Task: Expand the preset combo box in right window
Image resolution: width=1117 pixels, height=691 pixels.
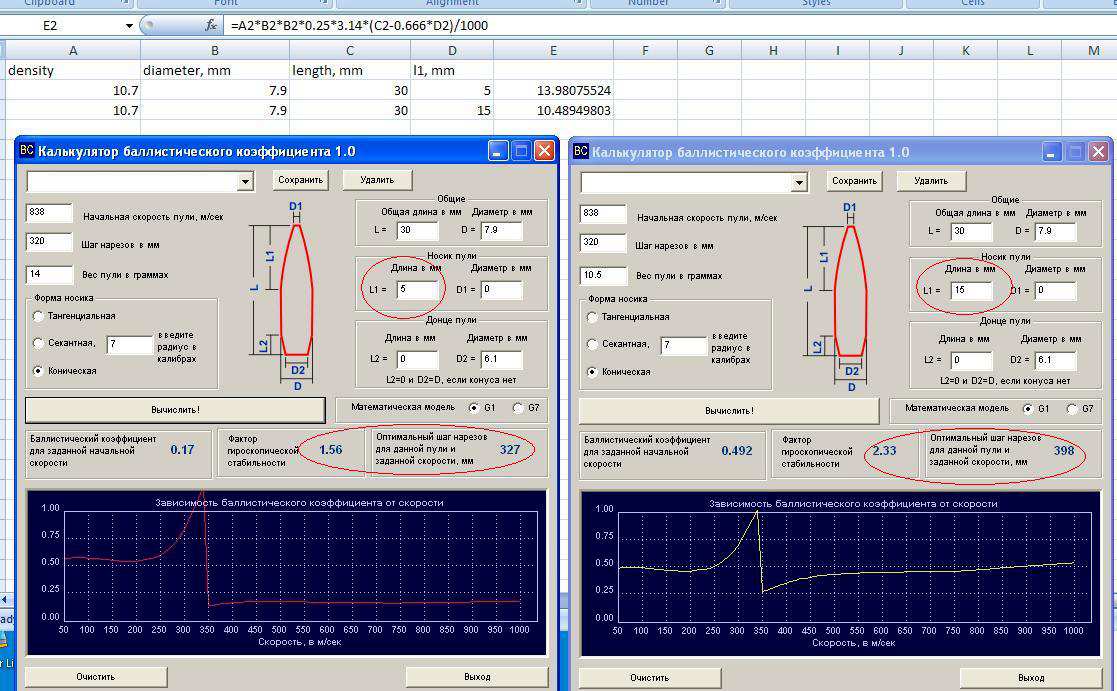Action: (799, 183)
